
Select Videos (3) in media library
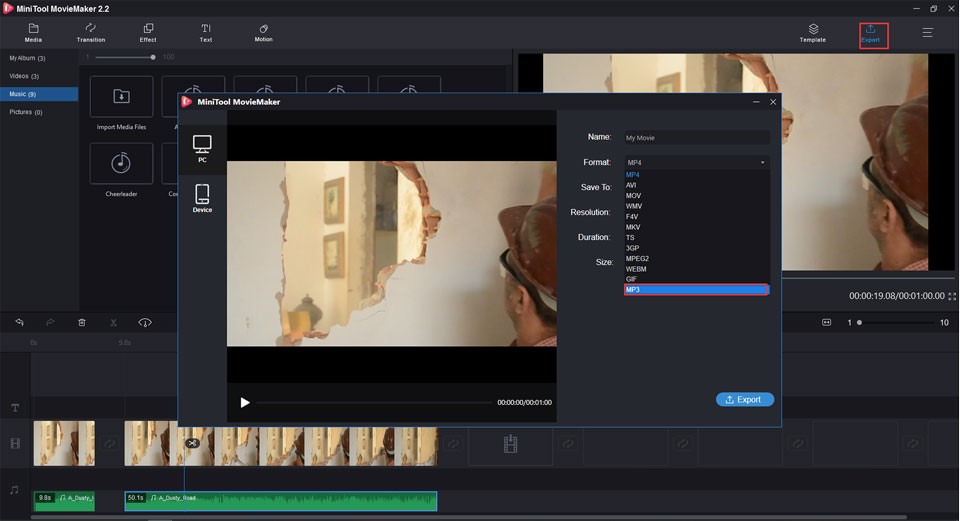pyautogui.click(x=24, y=76)
